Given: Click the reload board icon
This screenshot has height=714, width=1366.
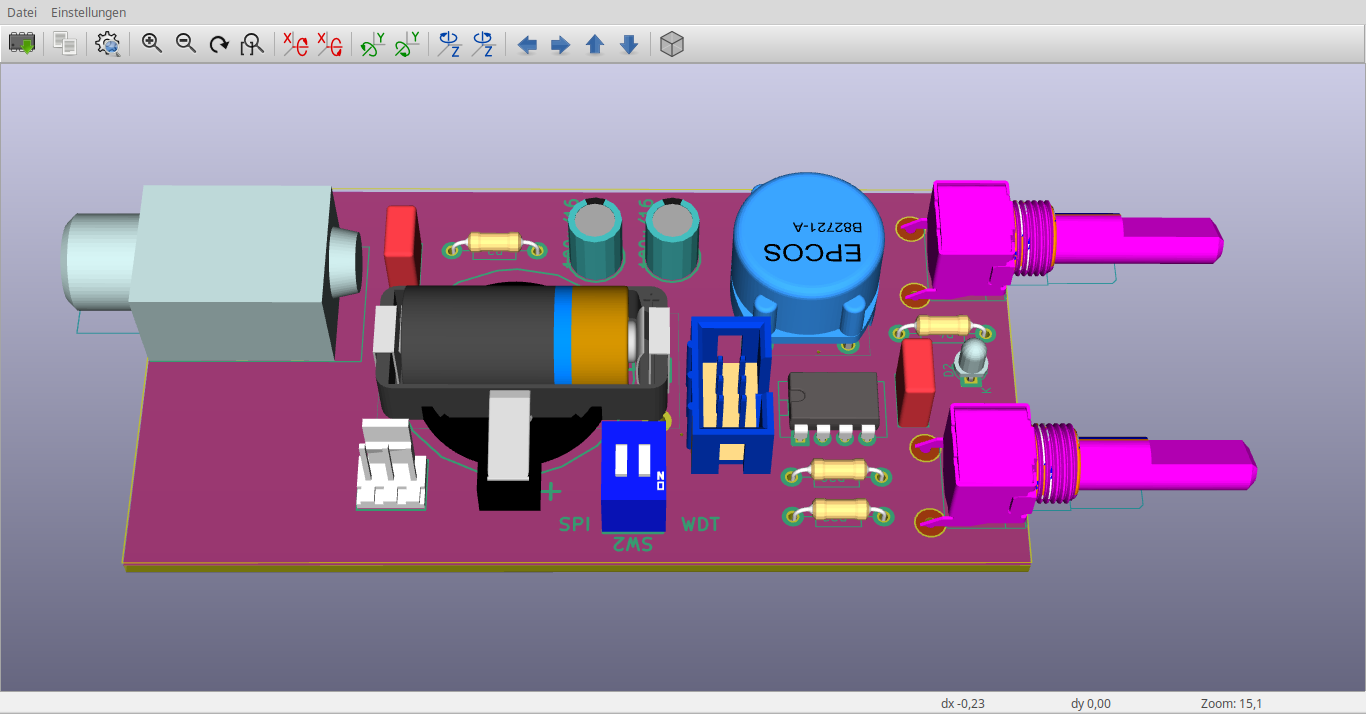Looking at the screenshot, I should (x=22, y=44).
